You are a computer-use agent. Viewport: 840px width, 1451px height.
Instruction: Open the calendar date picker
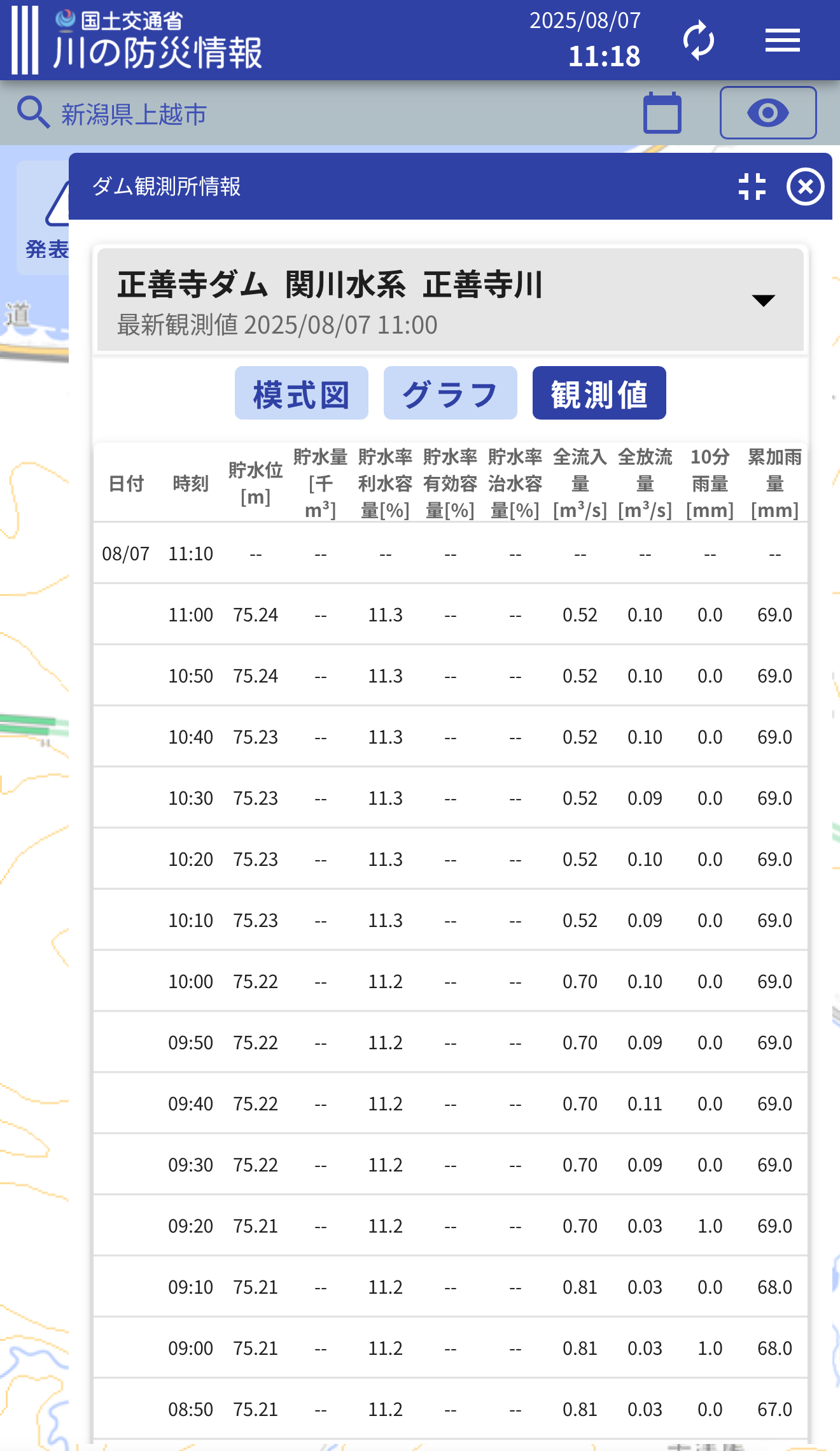(662, 113)
